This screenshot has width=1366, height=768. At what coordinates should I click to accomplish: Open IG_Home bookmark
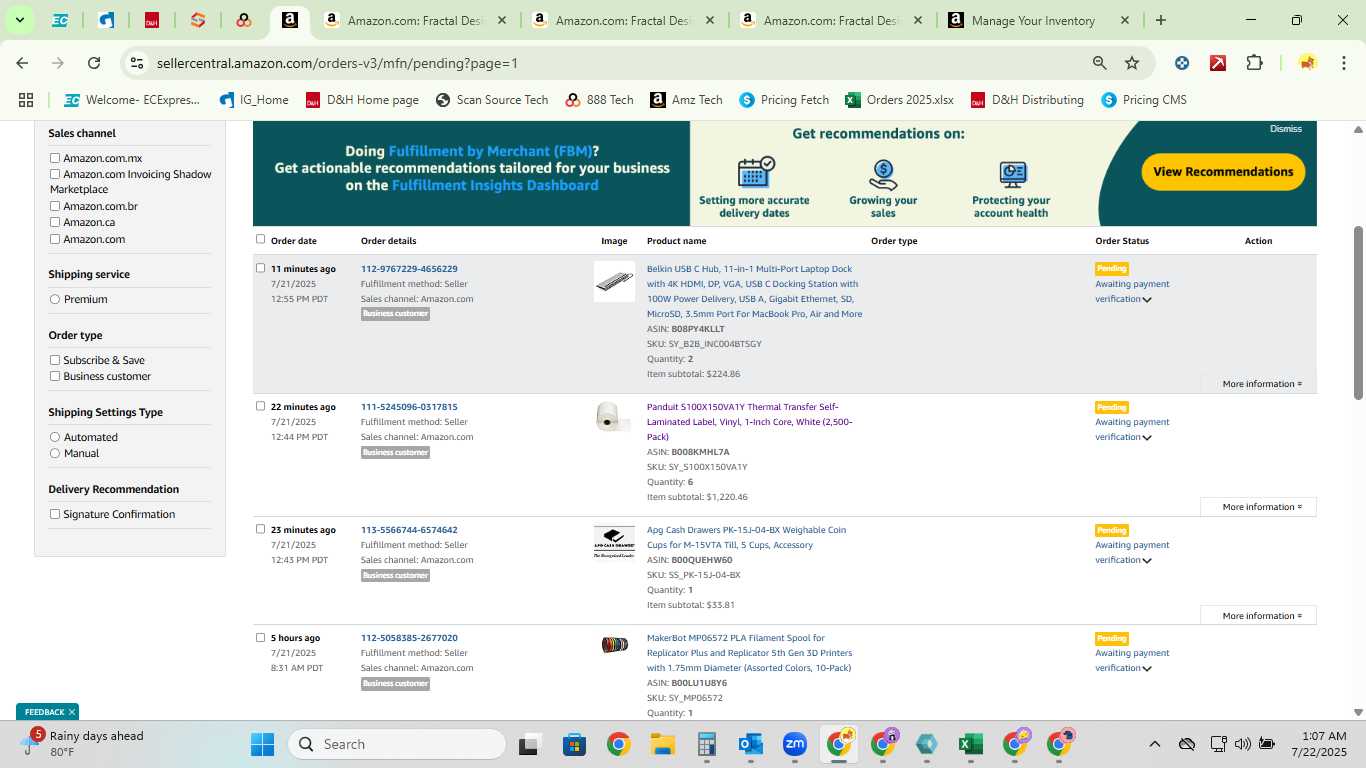[x=253, y=100]
